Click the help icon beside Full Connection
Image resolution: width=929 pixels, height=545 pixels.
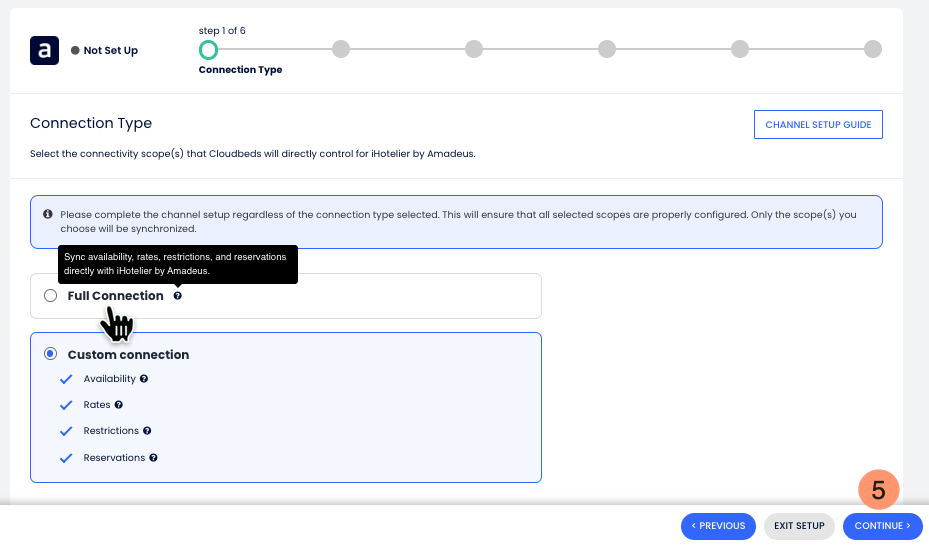(178, 296)
